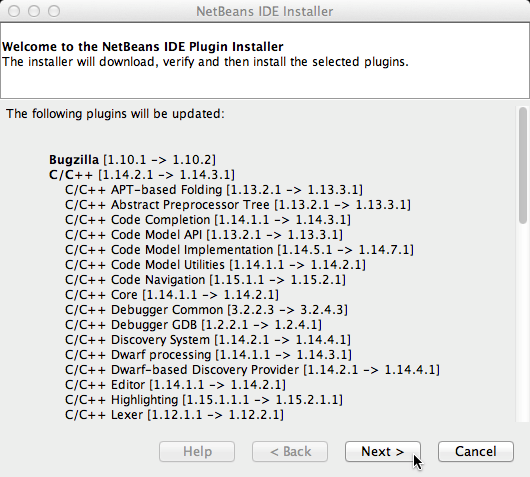Select C/C++ Debugger GDB entry
This screenshot has width=530, height=477.
(193, 325)
